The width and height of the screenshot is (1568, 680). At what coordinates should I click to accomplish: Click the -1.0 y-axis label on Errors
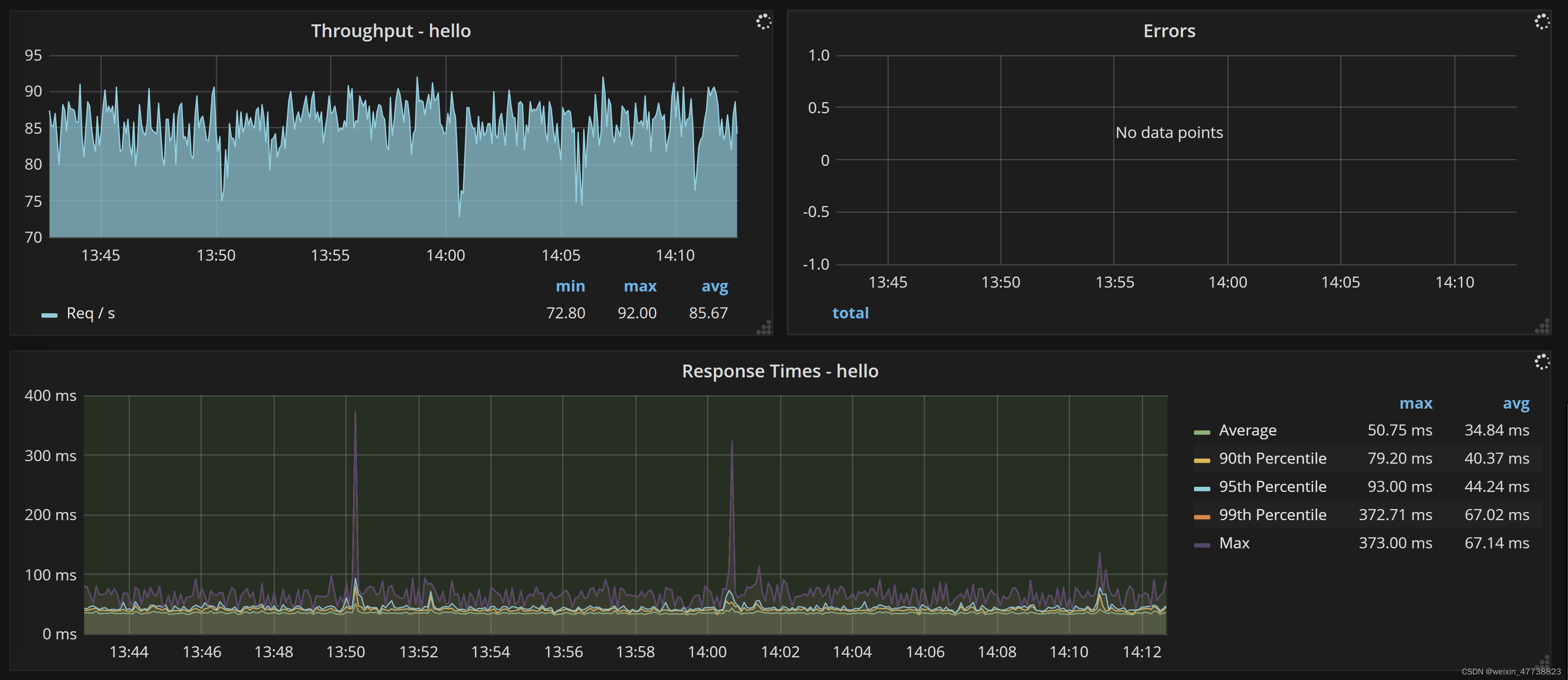816,264
